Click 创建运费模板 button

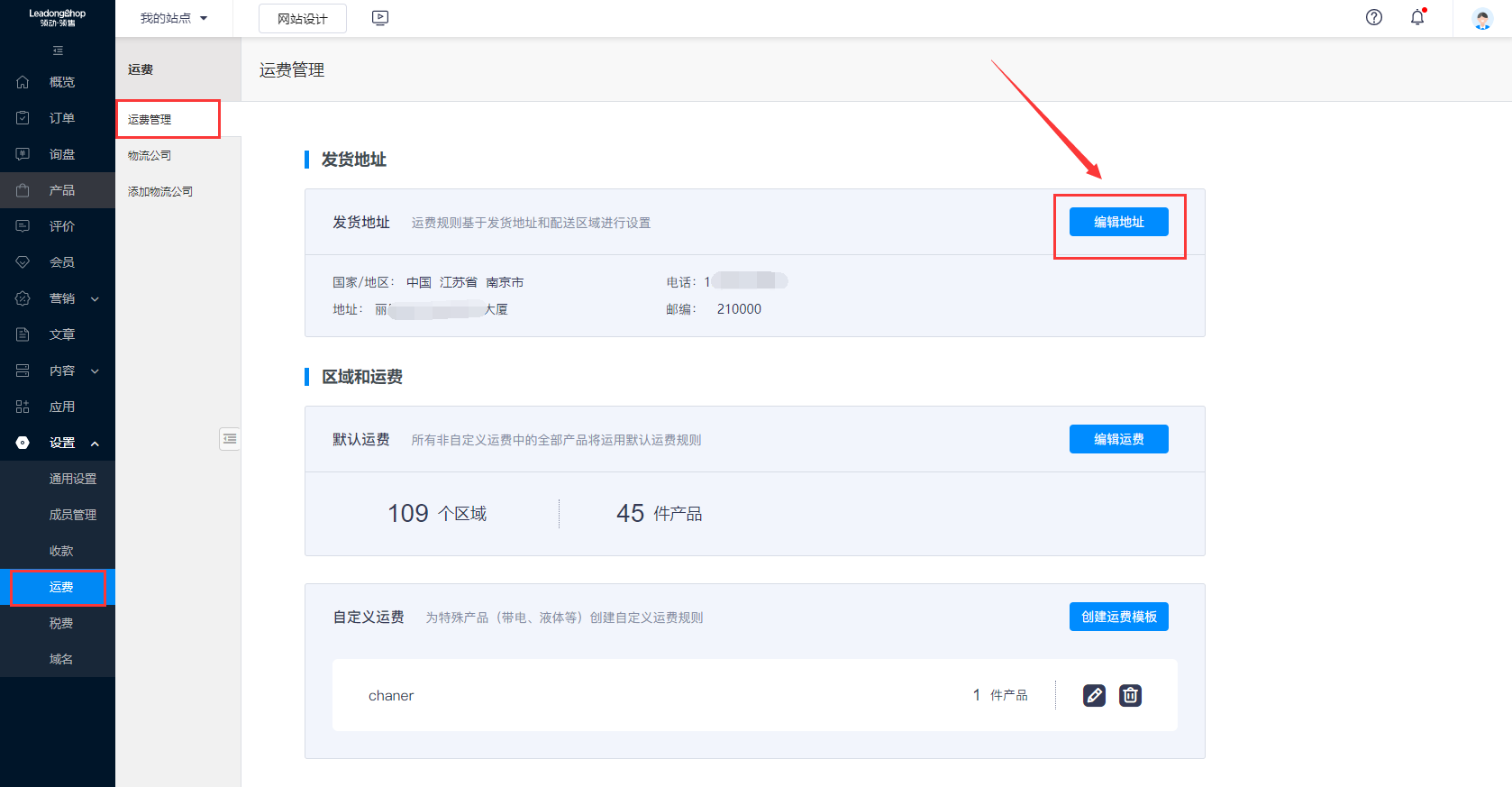(1118, 617)
